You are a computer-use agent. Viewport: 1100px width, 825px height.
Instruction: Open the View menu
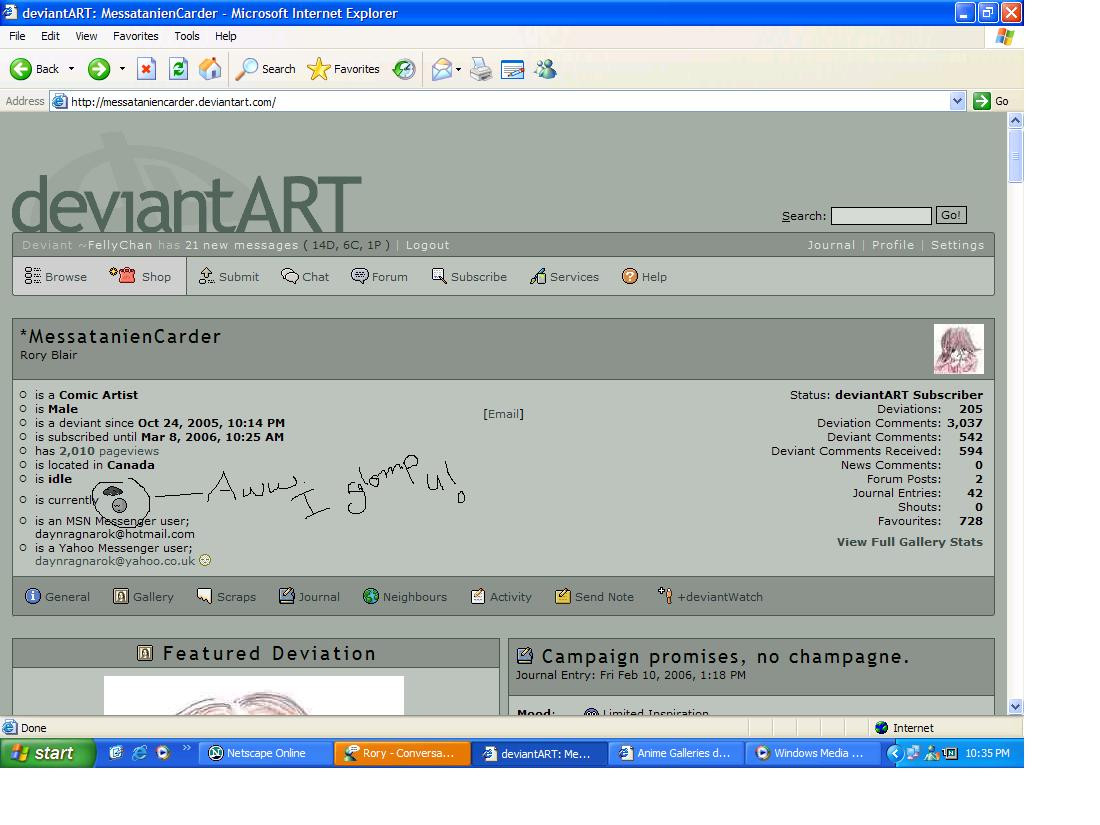(x=86, y=36)
